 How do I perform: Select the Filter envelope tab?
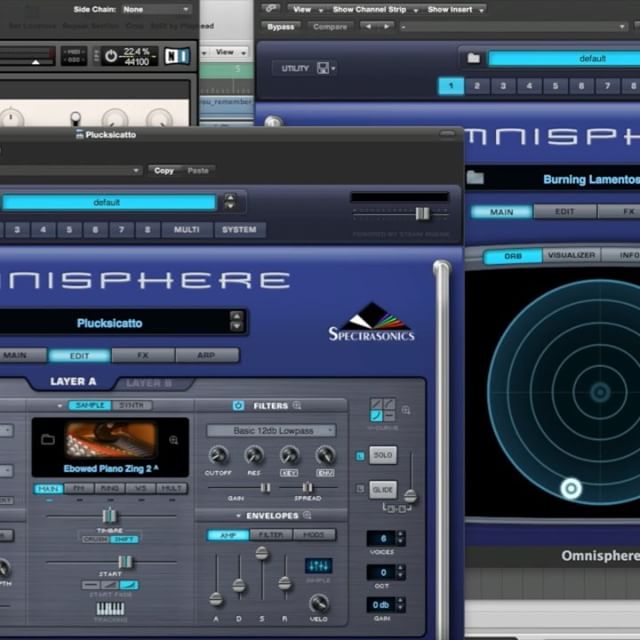[271, 535]
